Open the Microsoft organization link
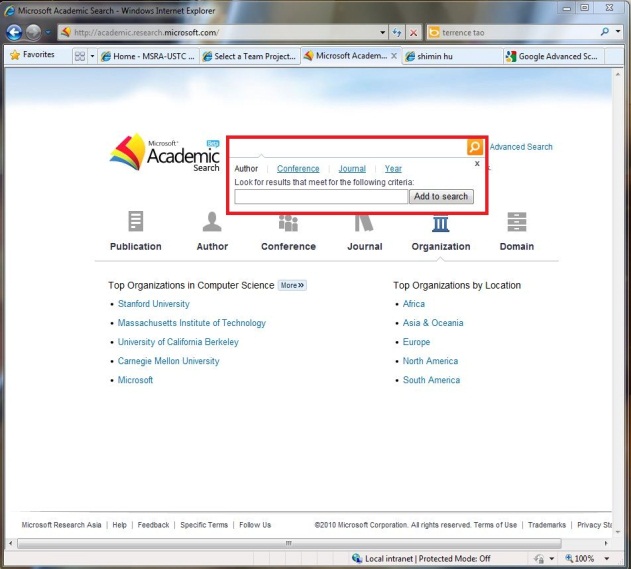This screenshot has width=631, height=569. point(135,380)
